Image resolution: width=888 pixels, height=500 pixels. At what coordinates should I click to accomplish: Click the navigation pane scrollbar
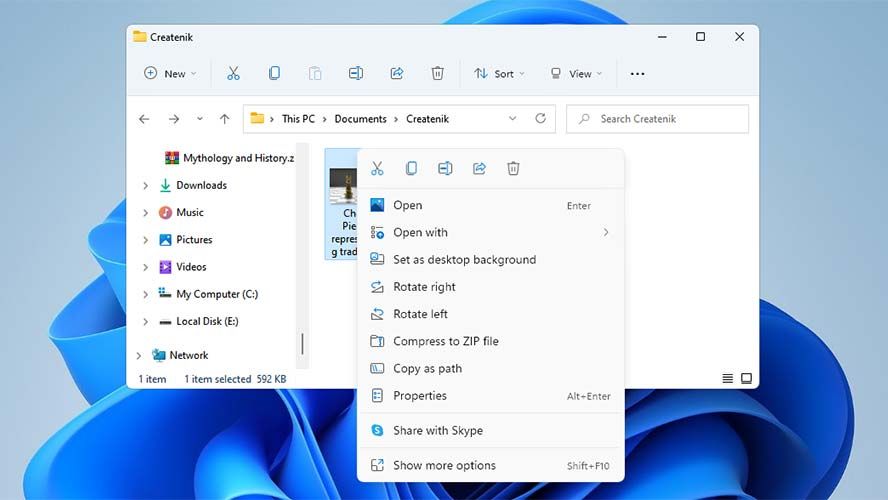(x=302, y=344)
